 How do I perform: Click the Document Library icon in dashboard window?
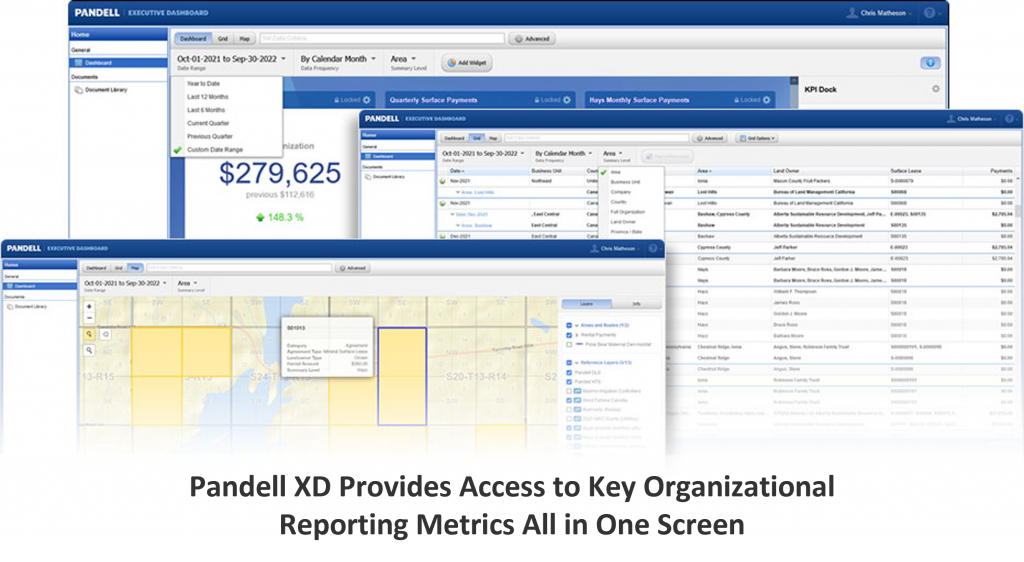78,89
